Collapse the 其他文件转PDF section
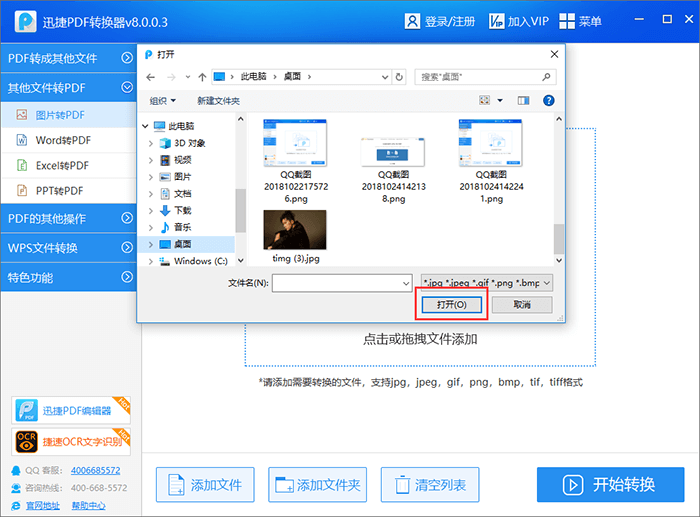 [x=127, y=87]
